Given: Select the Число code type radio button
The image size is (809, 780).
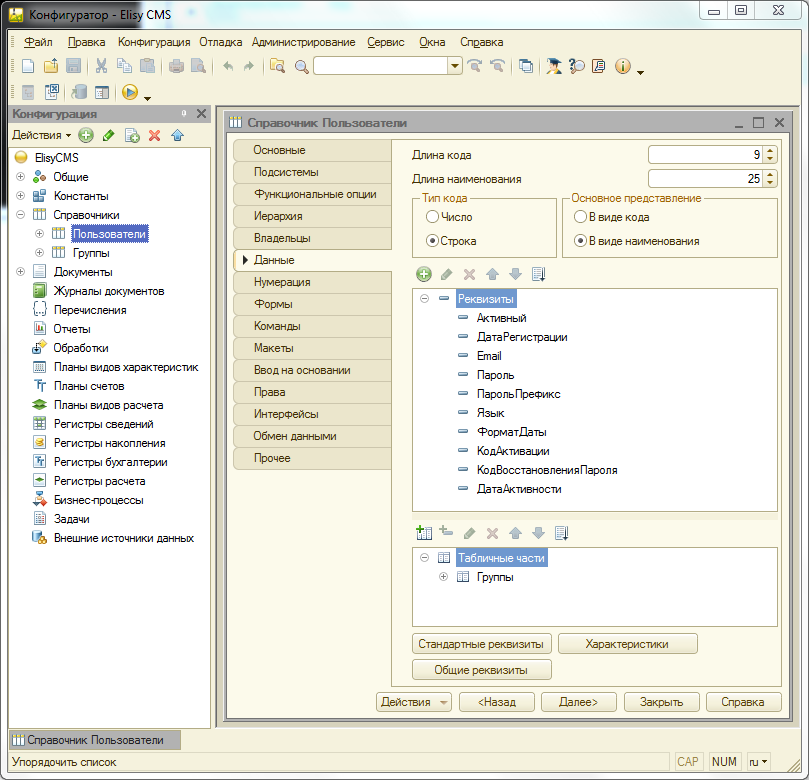Looking at the screenshot, I should pyautogui.click(x=432, y=217).
